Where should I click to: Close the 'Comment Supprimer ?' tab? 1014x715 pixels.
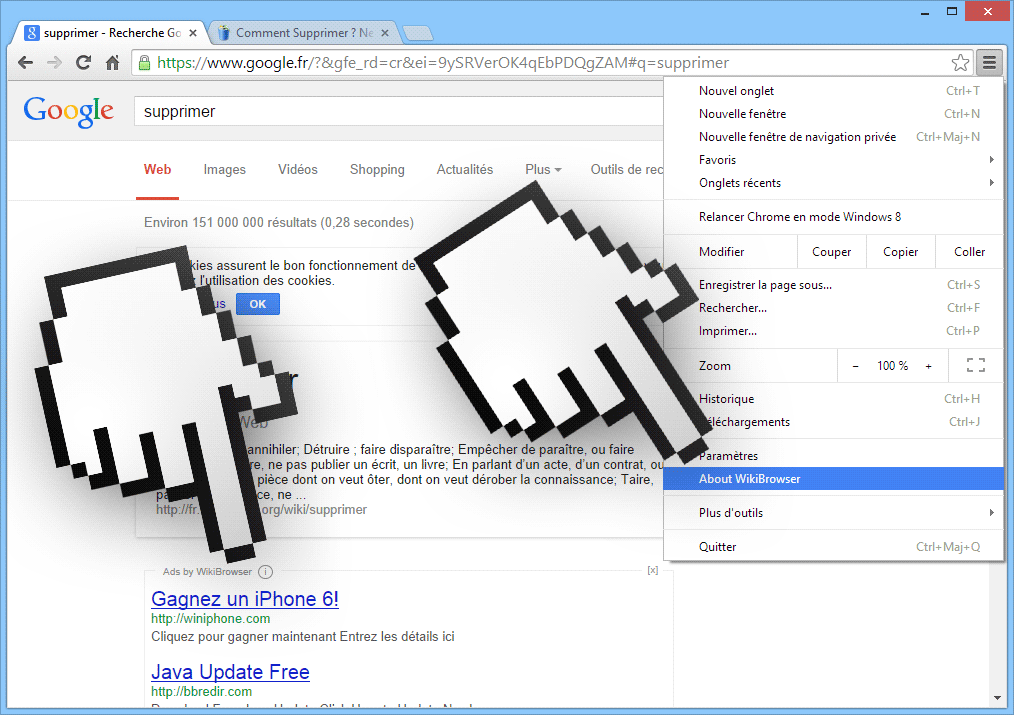[385, 33]
